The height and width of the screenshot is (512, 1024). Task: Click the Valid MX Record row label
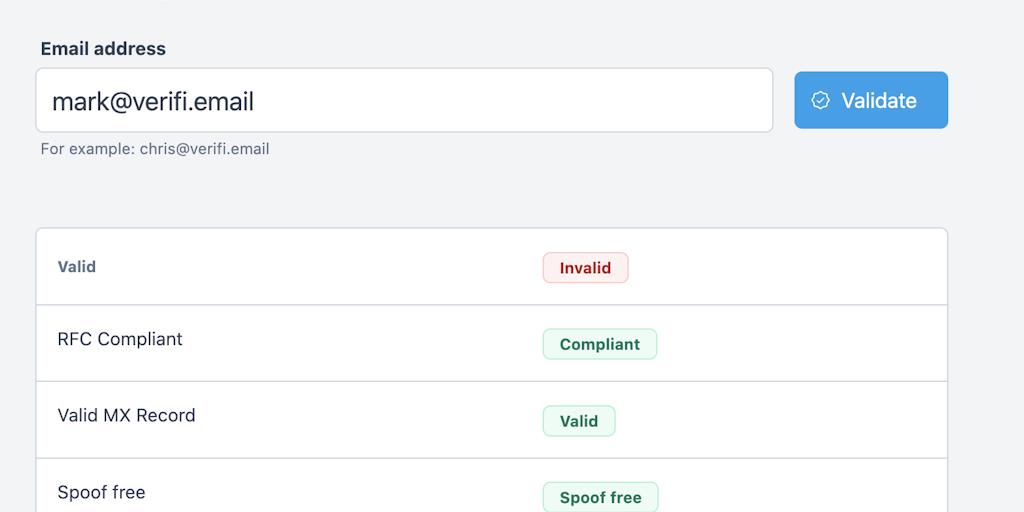pyautogui.click(x=127, y=415)
